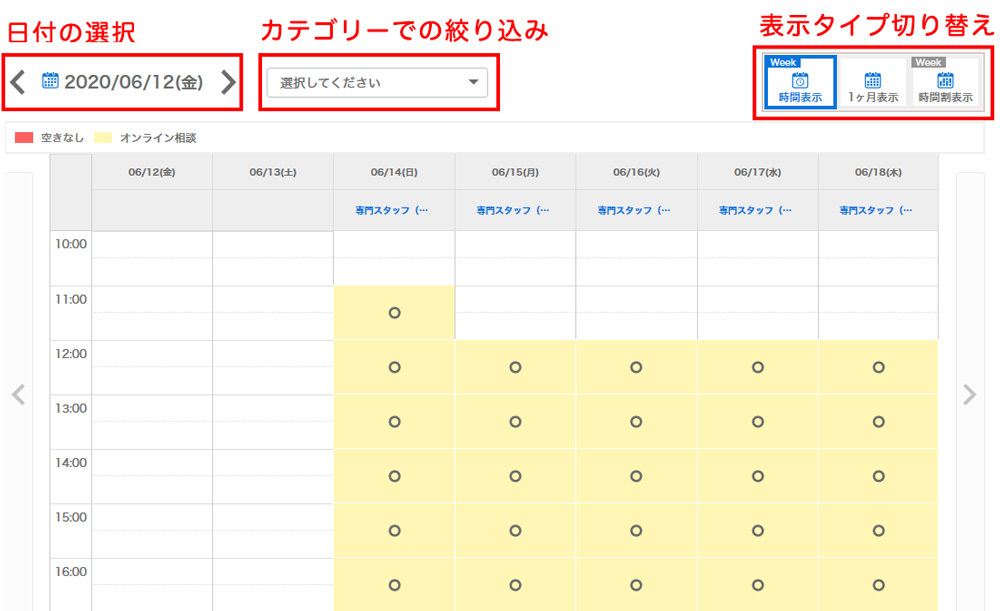The height and width of the screenshot is (611, 1000).
Task: Open the 選択してください category dropdown
Action: click(377, 83)
